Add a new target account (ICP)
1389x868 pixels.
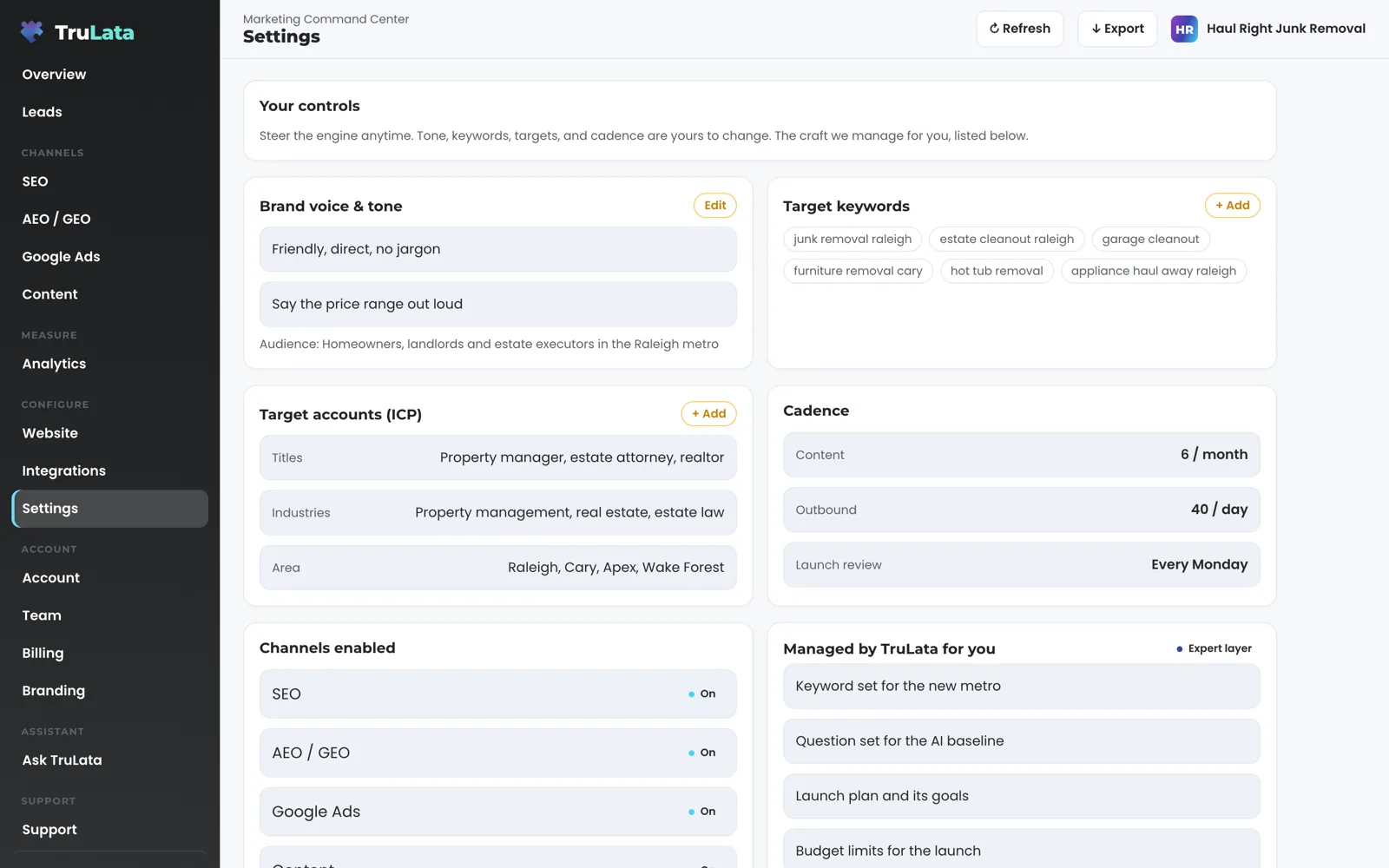coord(708,414)
